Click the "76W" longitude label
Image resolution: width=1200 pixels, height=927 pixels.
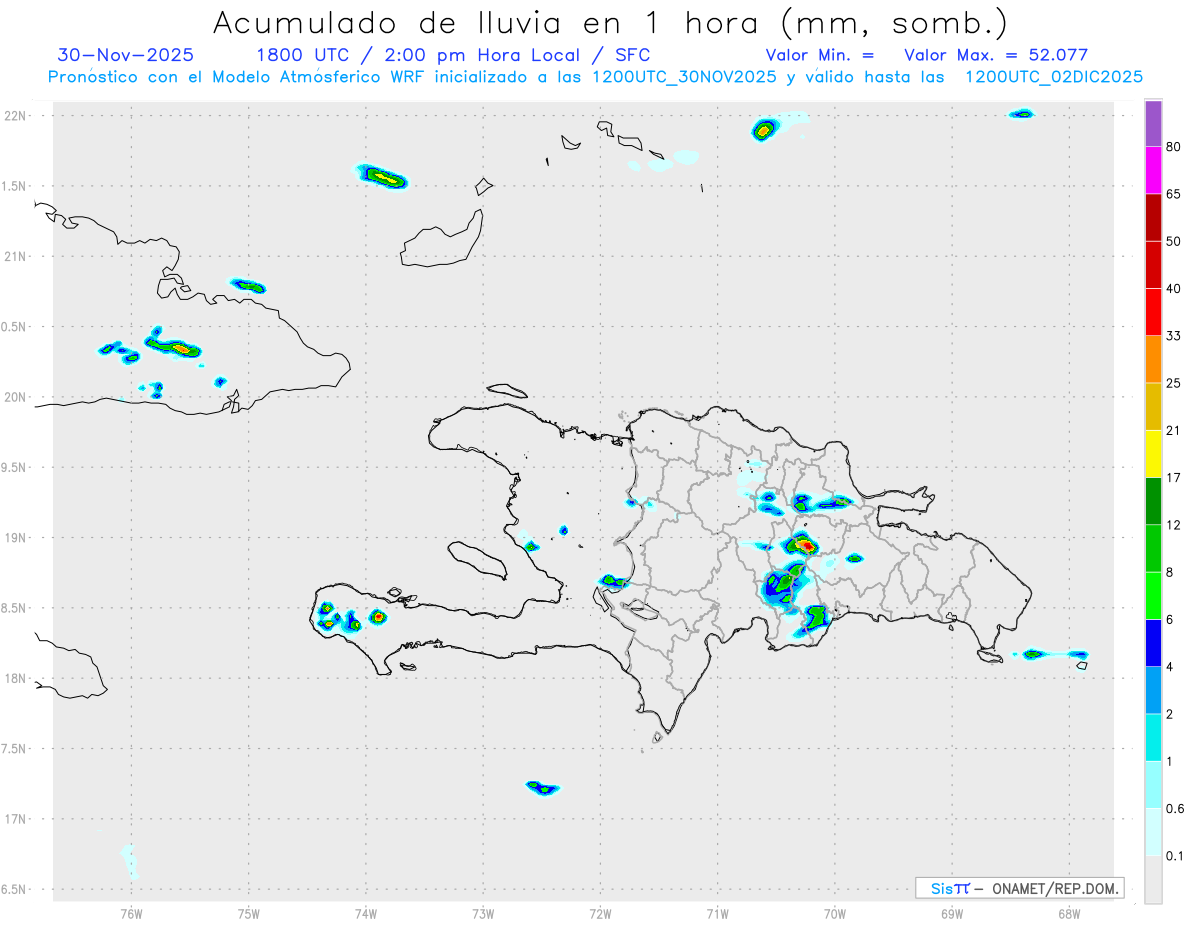131,913
